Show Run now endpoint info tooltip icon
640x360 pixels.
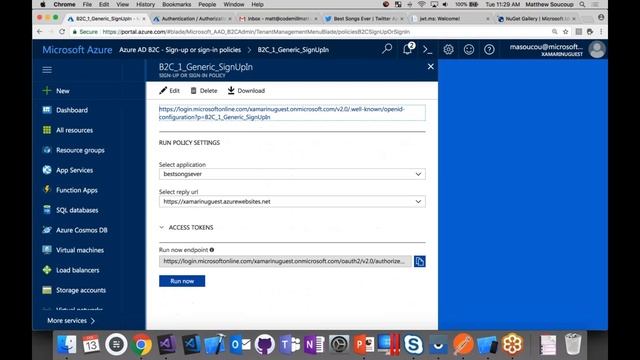212,250
